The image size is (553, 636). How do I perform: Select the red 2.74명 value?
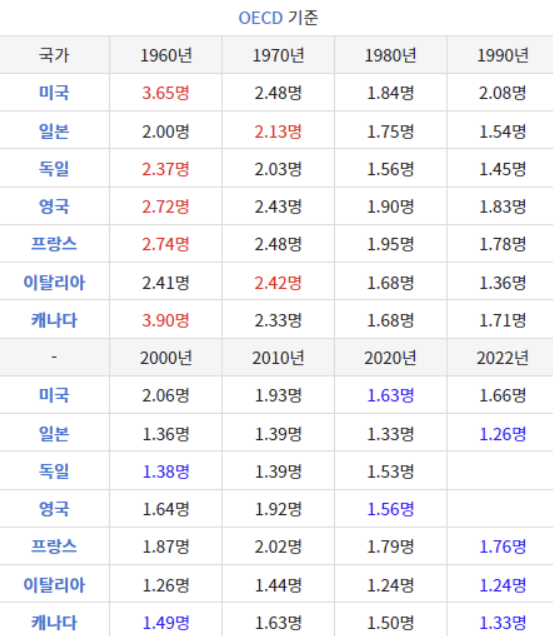(x=166, y=244)
